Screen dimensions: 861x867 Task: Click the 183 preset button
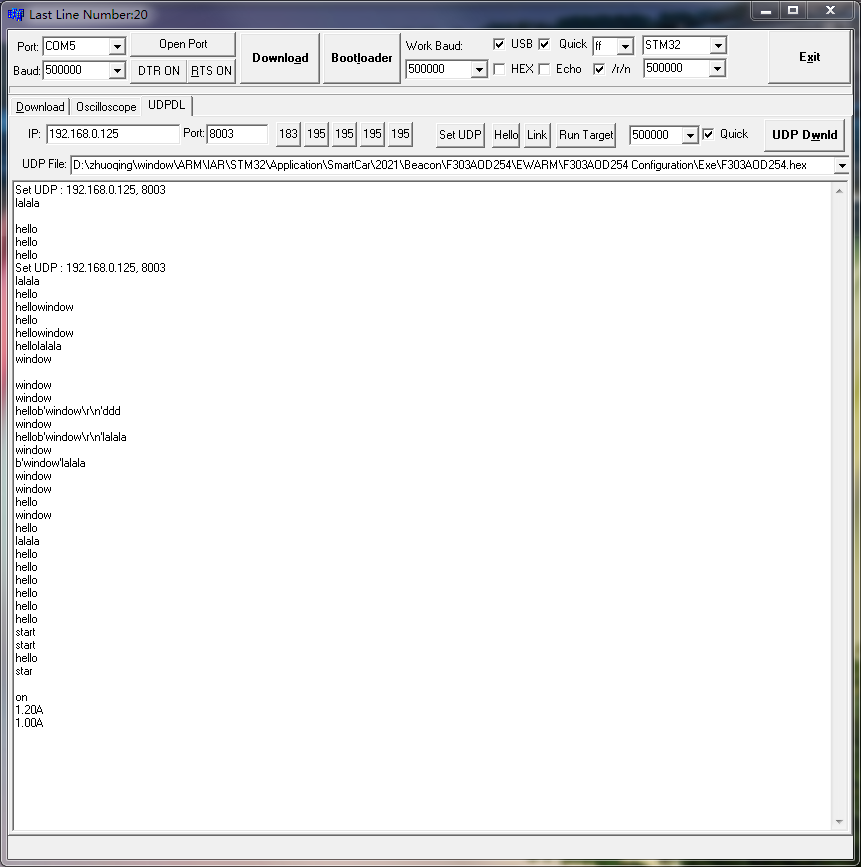tap(288, 134)
